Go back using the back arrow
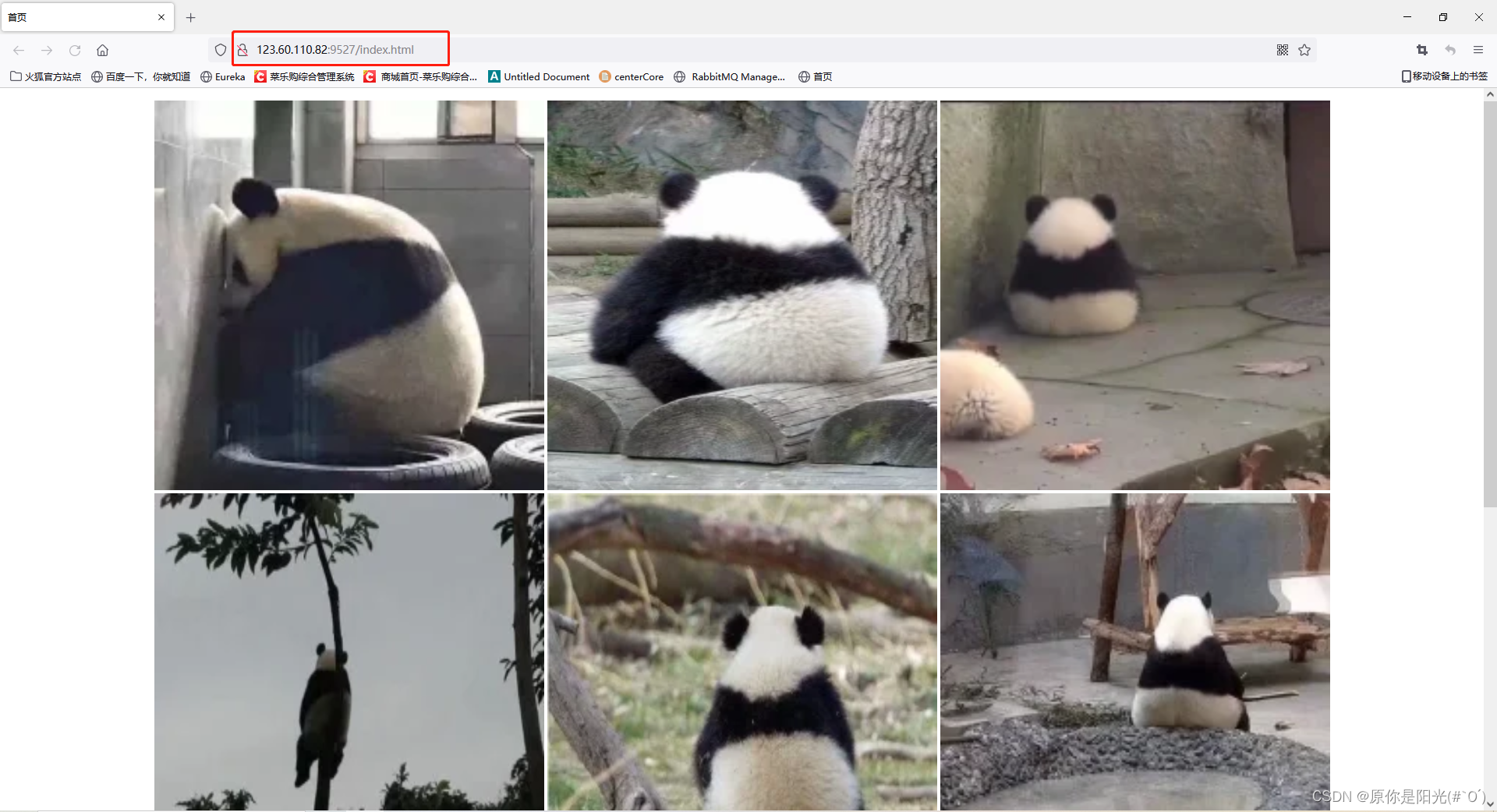This screenshot has height=812, width=1497. click(x=19, y=50)
